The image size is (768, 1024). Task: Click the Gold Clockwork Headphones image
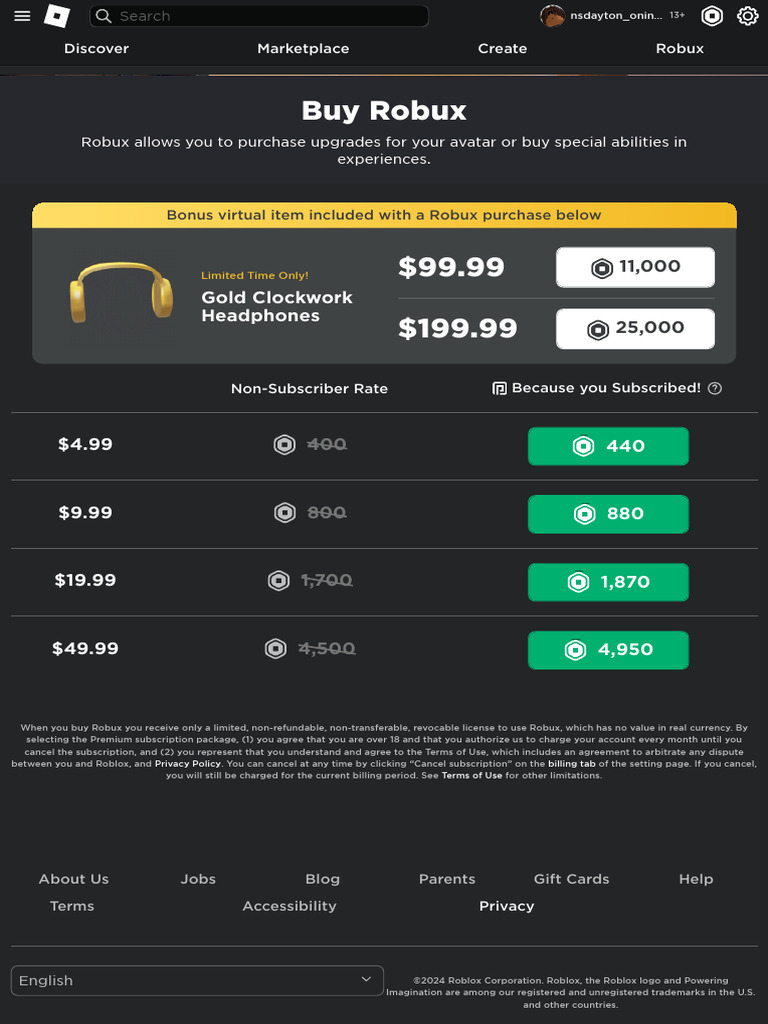click(121, 293)
